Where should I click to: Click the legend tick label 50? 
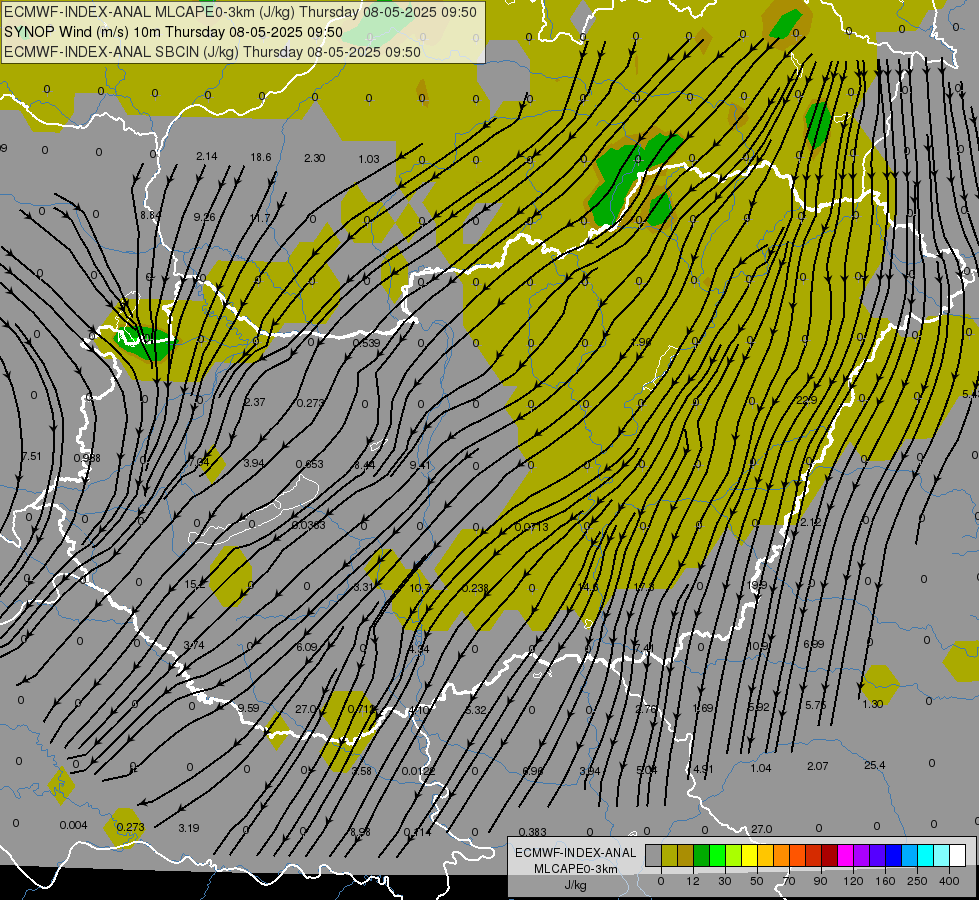click(x=757, y=881)
